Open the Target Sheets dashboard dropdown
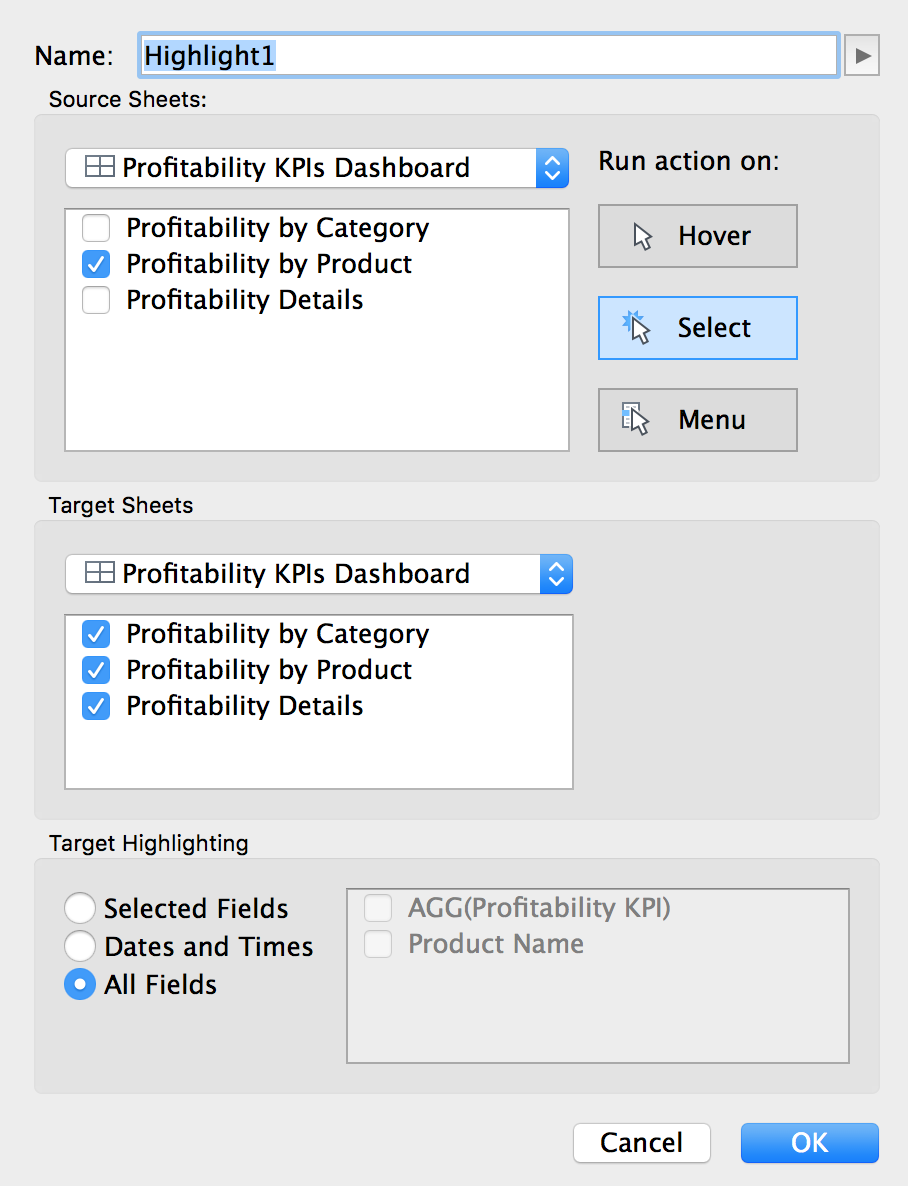The image size is (908, 1186). pyautogui.click(x=319, y=574)
